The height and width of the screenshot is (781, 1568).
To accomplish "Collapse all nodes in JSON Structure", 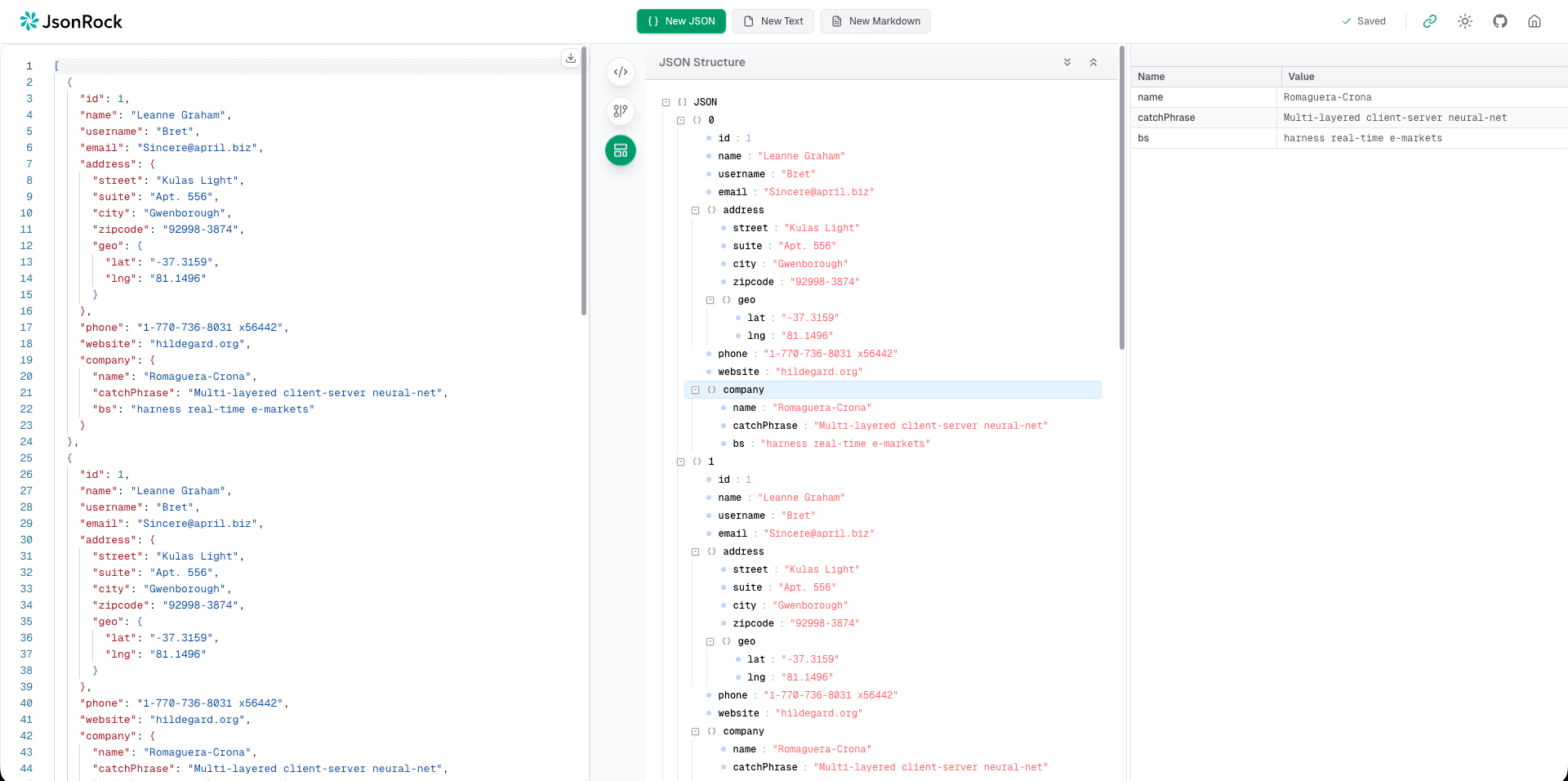I will pos(1094,62).
